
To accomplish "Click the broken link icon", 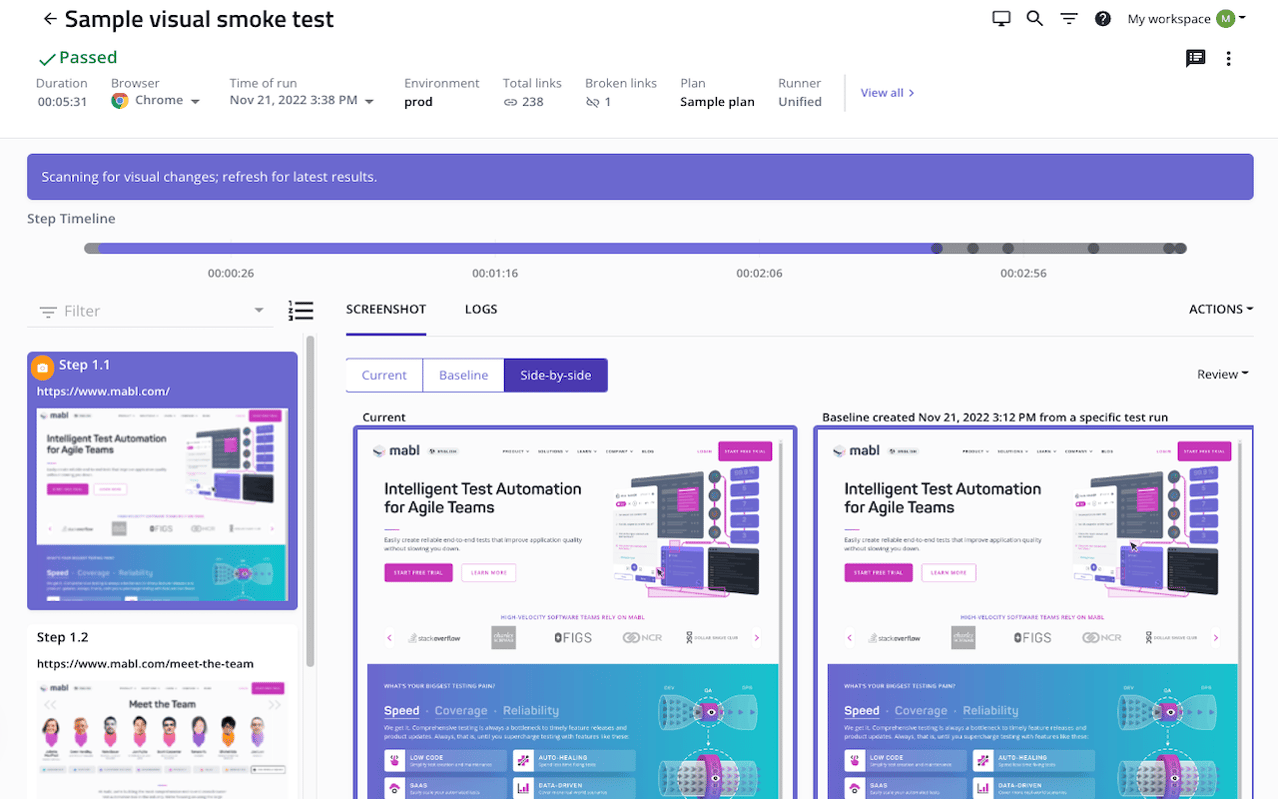I will 592,102.
